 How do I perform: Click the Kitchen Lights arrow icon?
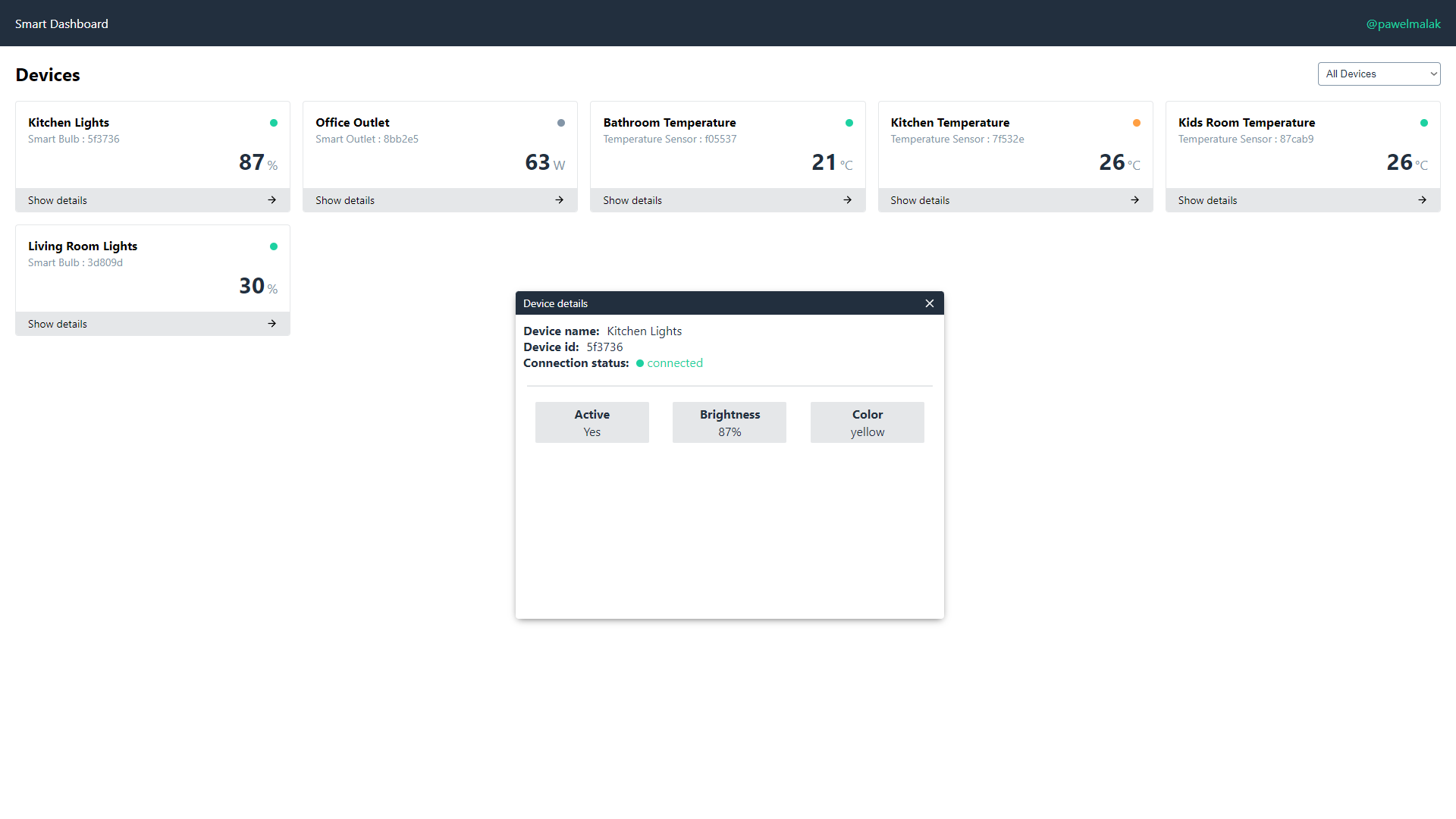(271, 200)
